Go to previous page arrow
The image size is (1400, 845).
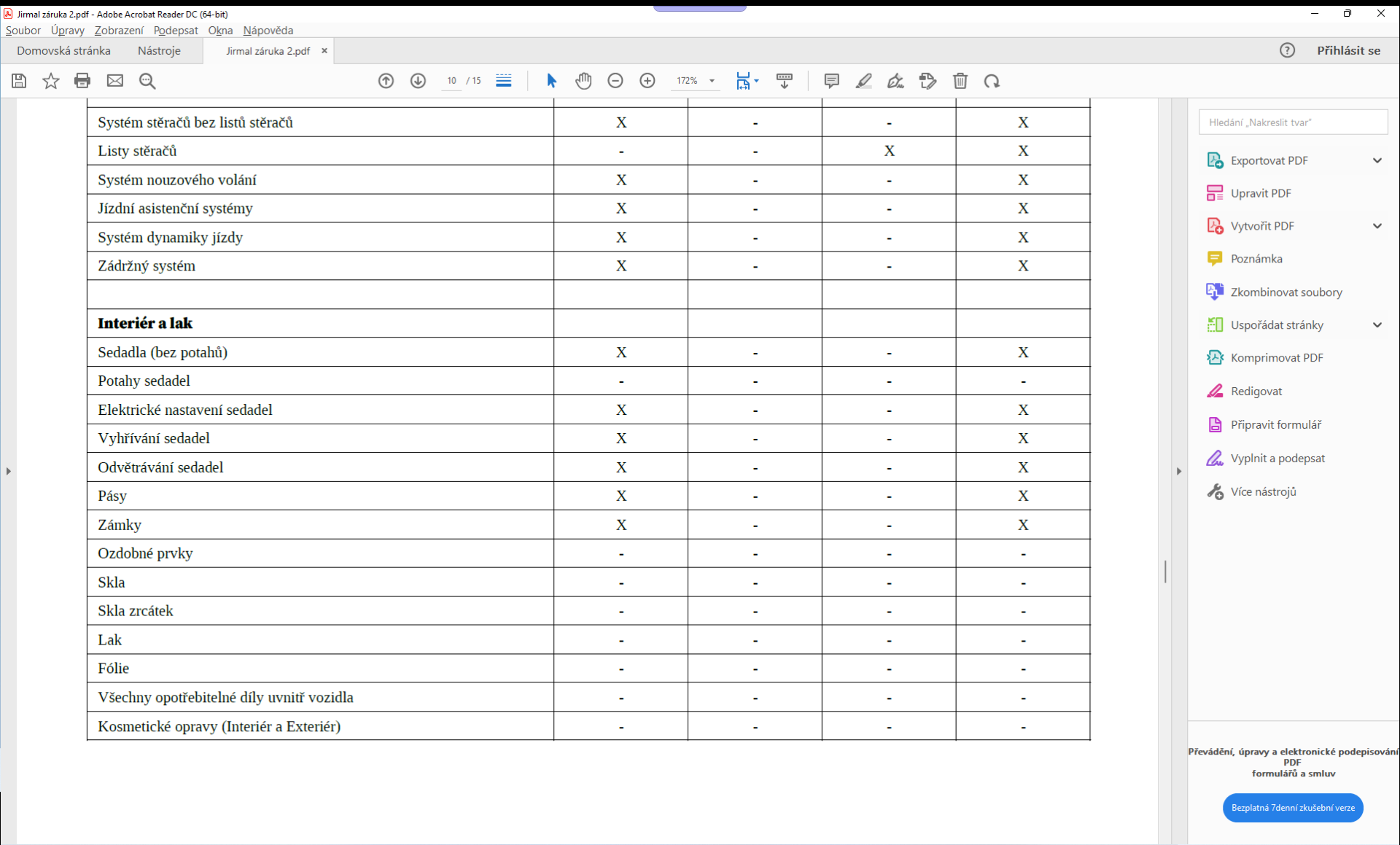click(386, 81)
